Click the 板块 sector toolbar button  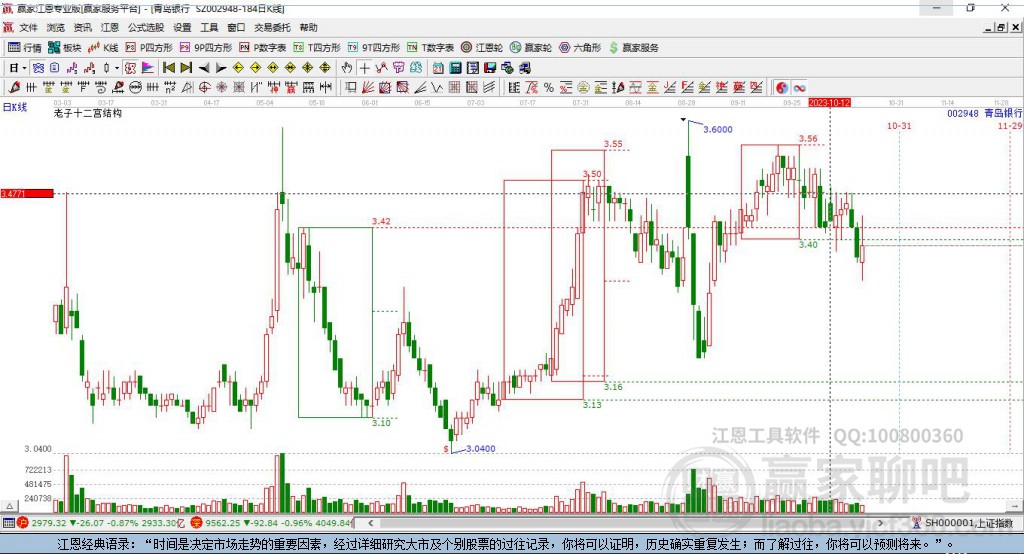[65, 48]
